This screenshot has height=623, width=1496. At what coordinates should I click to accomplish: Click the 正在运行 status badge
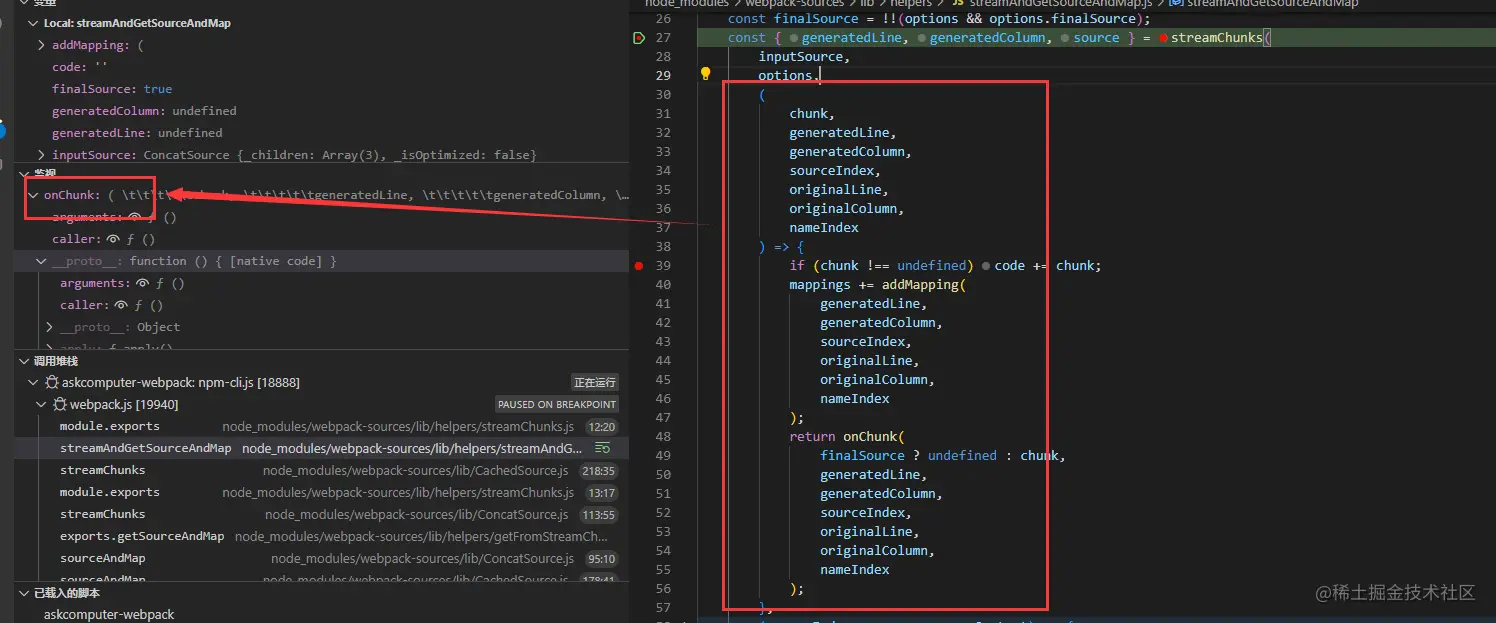tap(595, 383)
